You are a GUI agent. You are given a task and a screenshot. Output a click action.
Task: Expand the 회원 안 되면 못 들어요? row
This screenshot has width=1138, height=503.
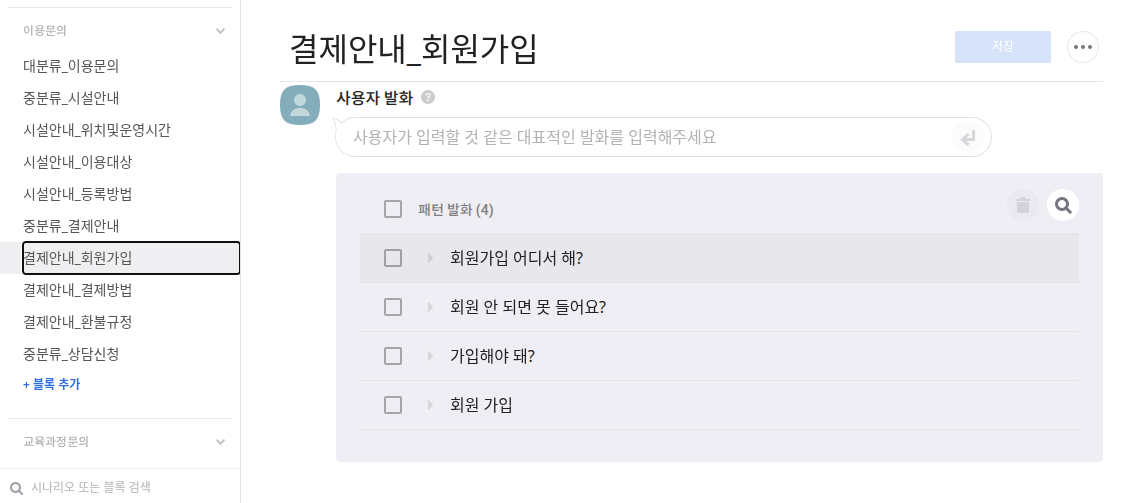pos(430,307)
